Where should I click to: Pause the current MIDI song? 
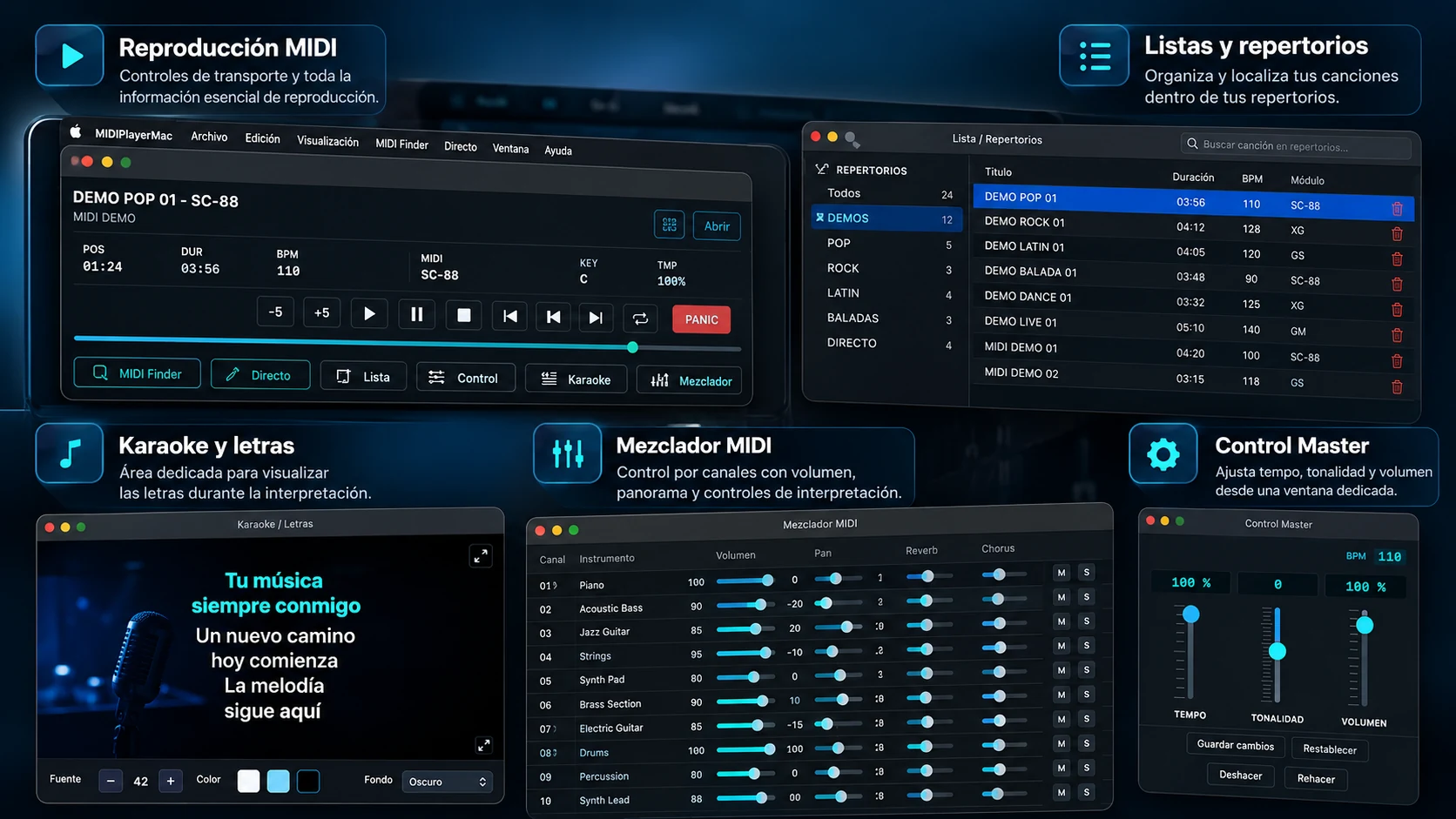click(x=416, y=315)
